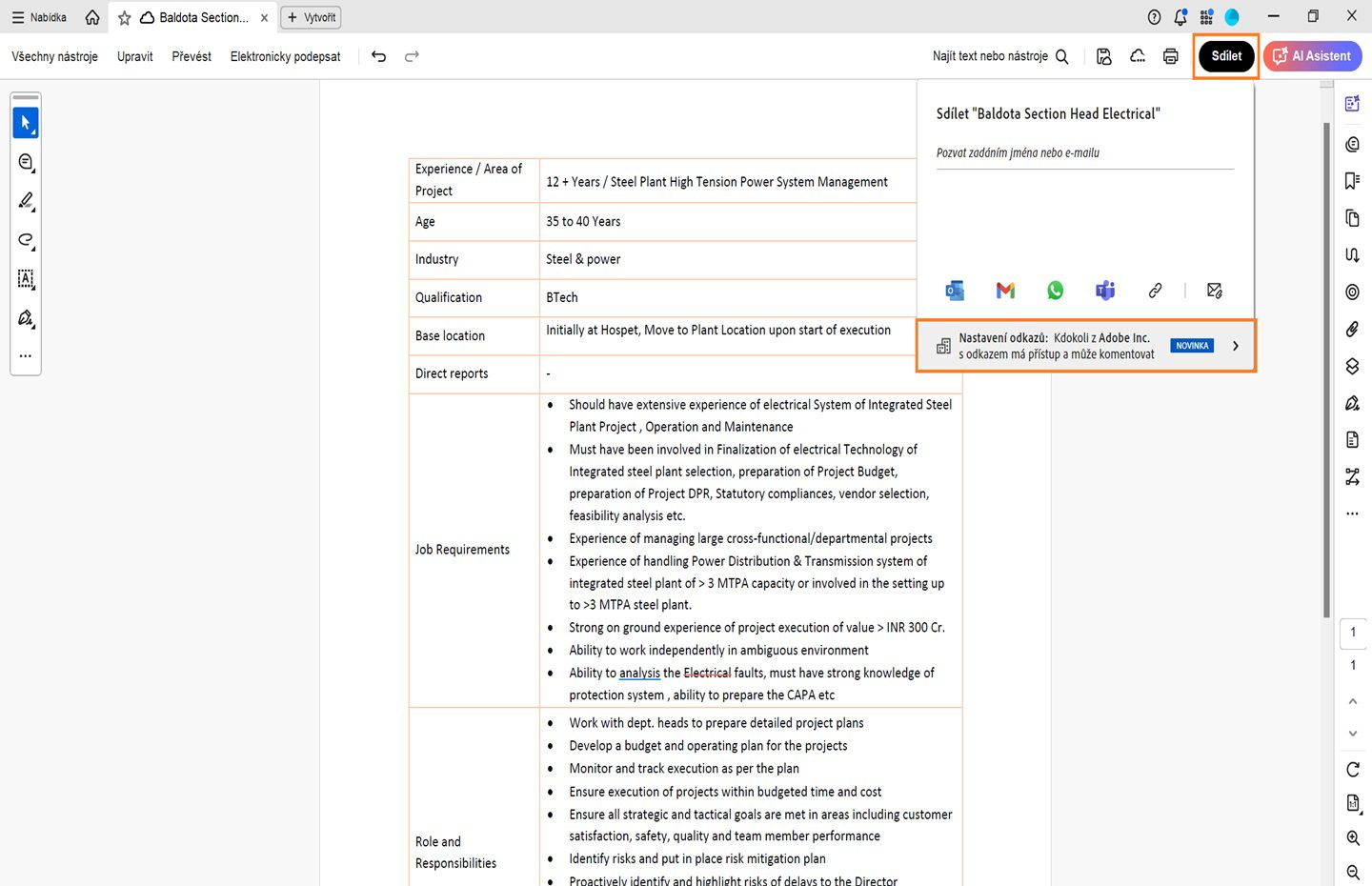Click the 'Job Requirements' table cell
1372x886 pixels.
tap(474, 550)
